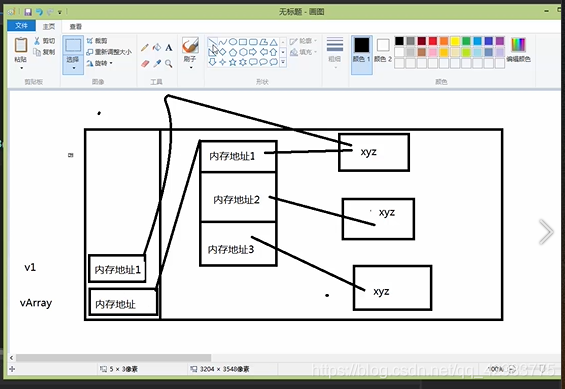Click 编辑颜色 (Edit colors) button
This screenshot has height=389, width=565.
click(518, 49)
